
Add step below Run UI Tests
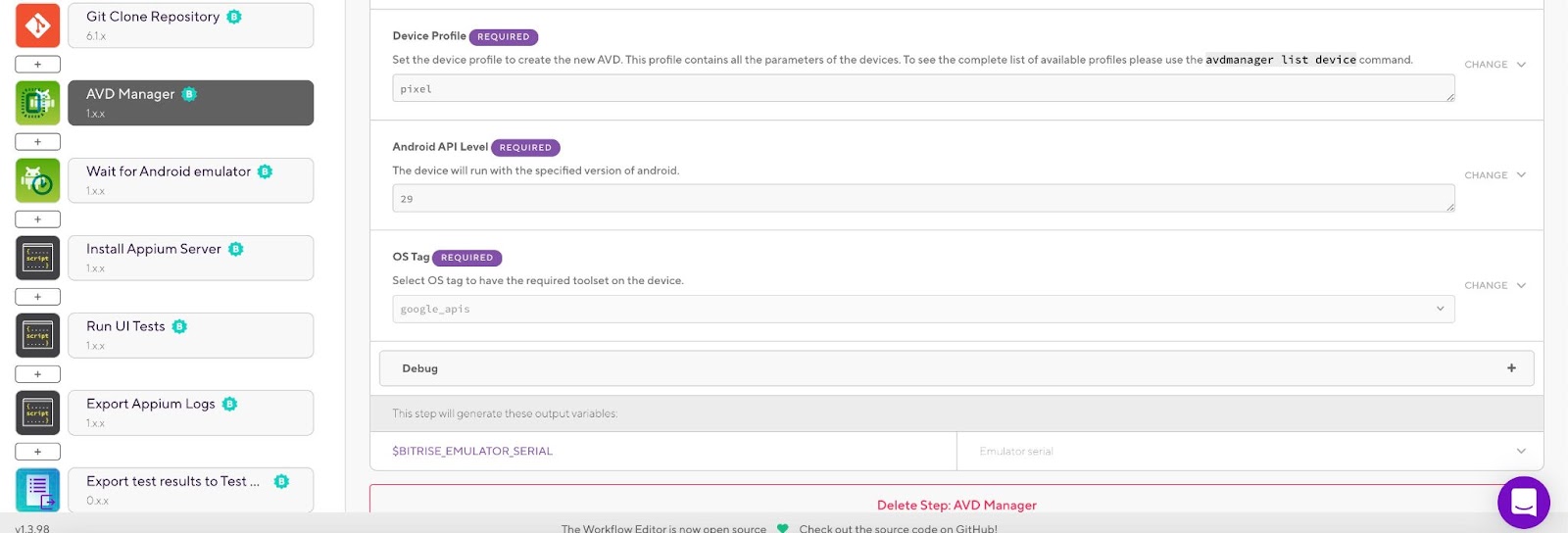point(37,374)
